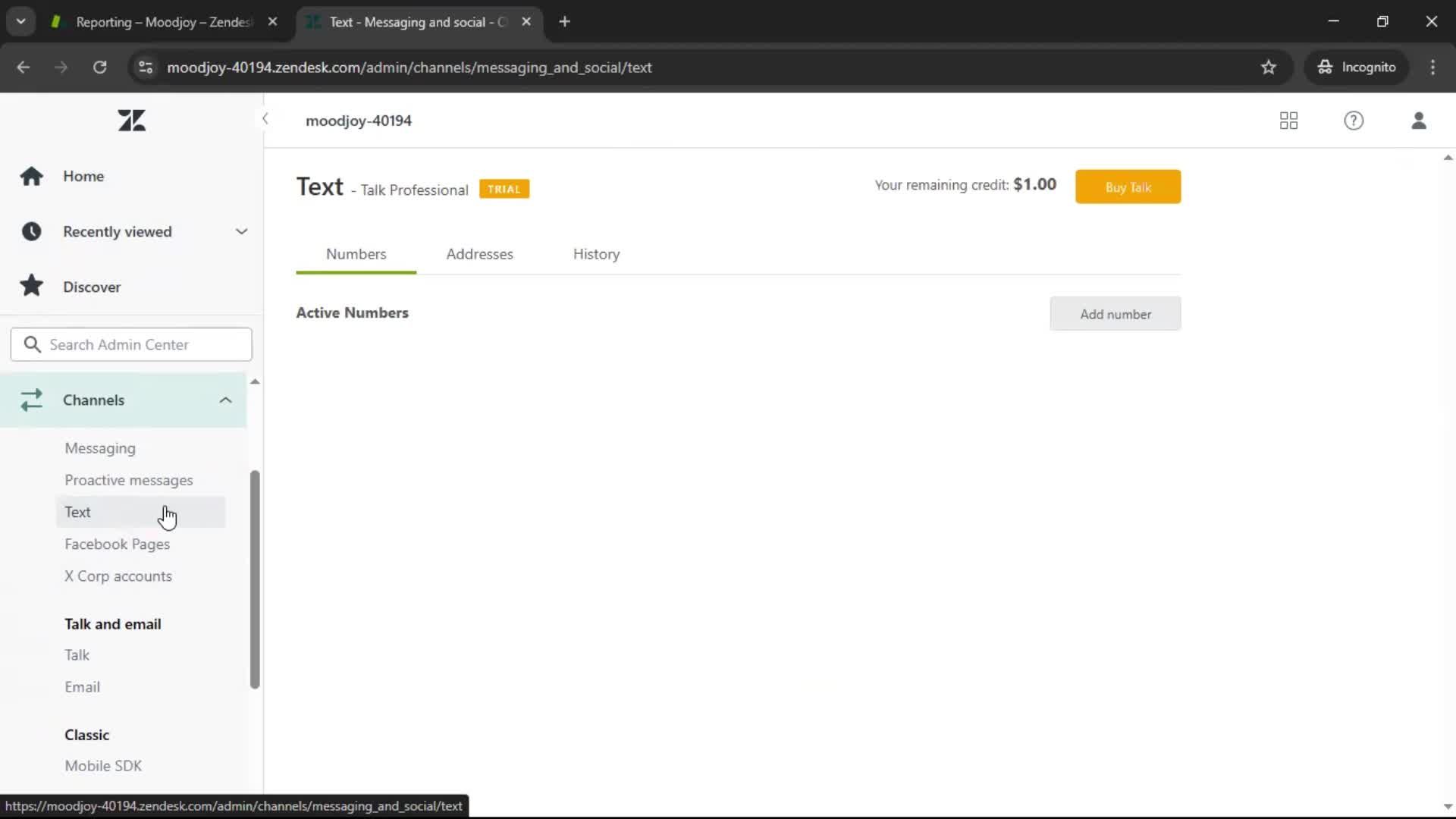Click the Talk and email section heading
The width and height of the screenshot is (1456, 819).
click(113, 624)
